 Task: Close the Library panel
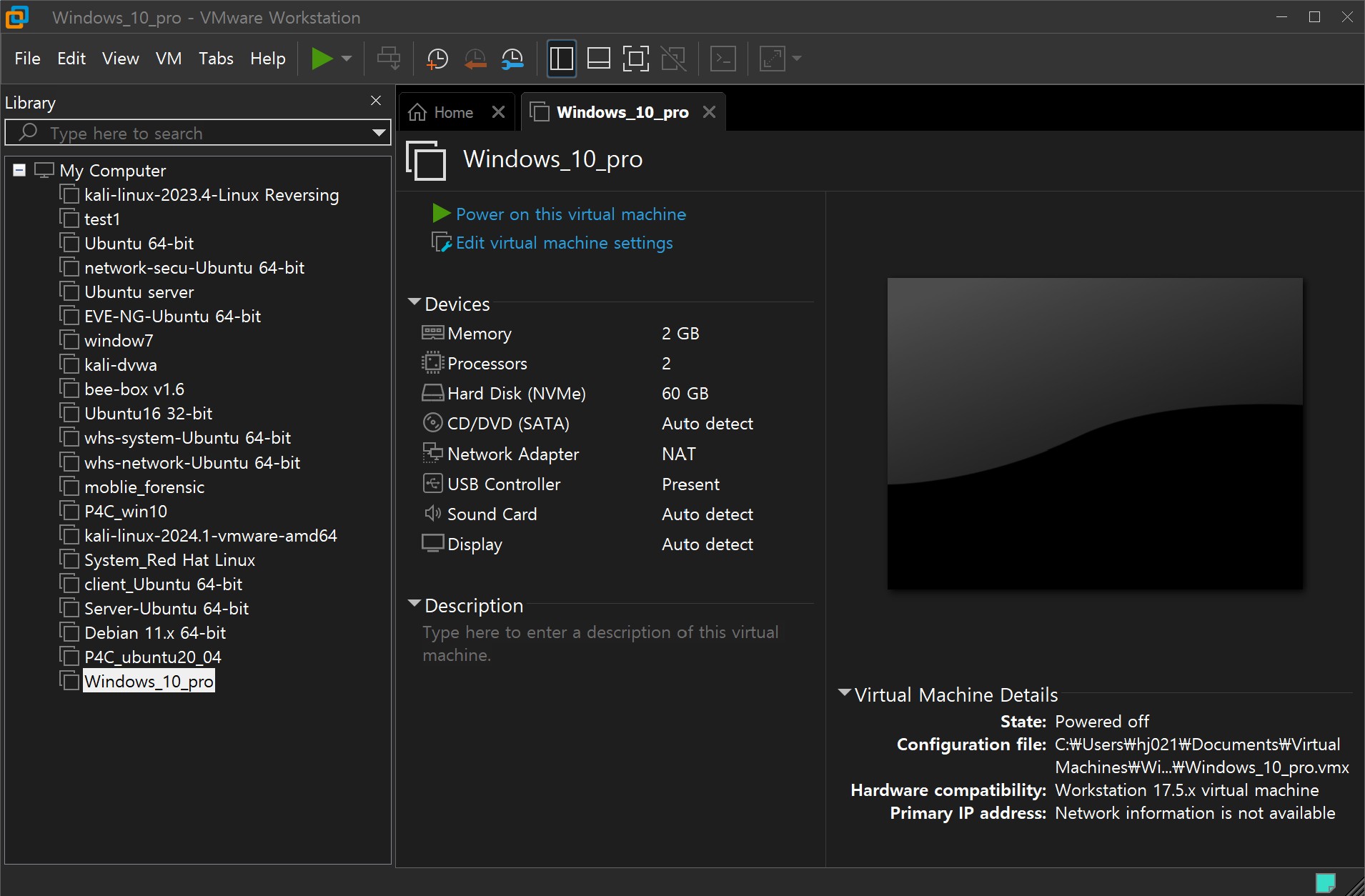click(376, 101)
